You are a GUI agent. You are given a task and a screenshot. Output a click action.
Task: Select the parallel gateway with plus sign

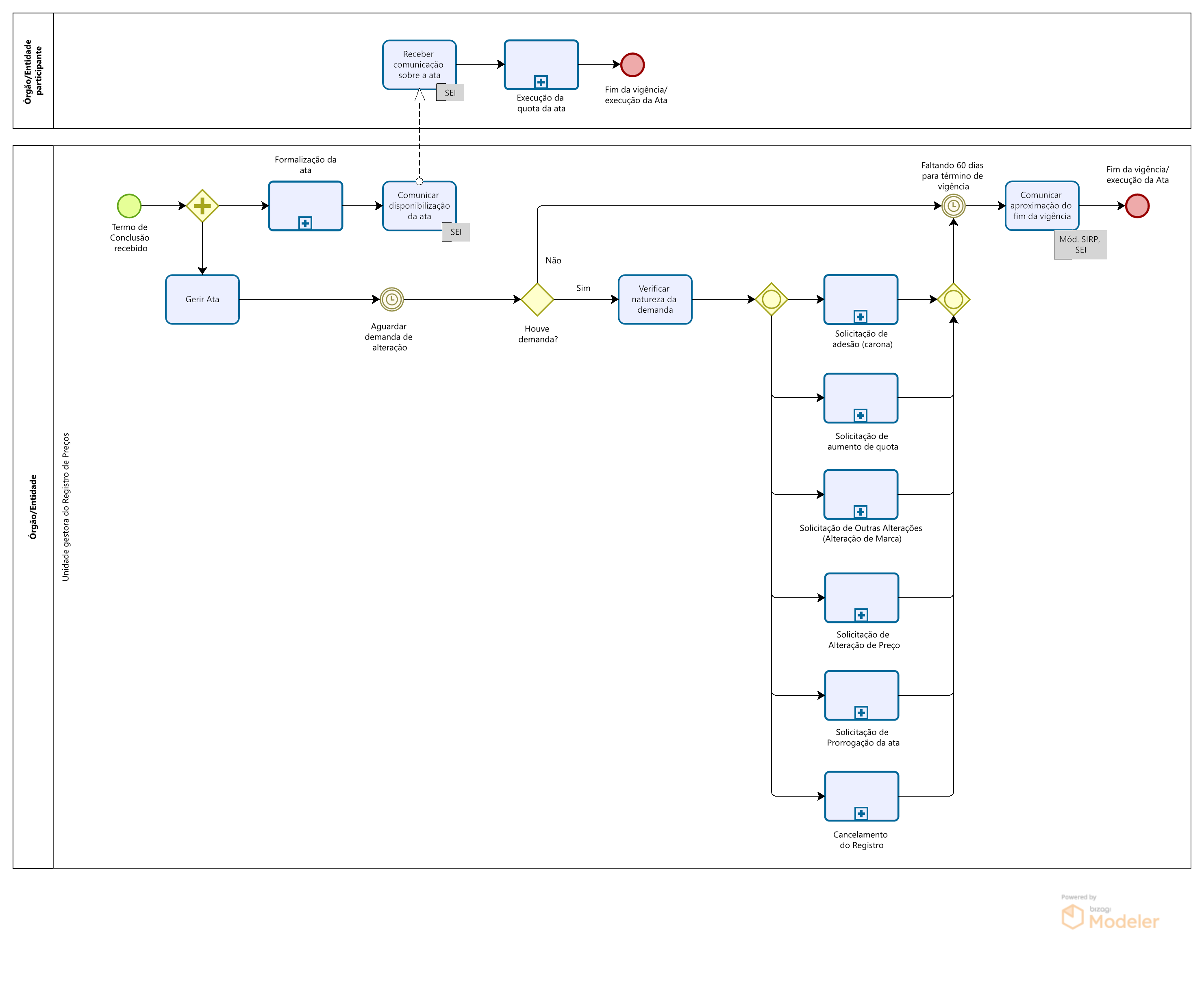point(202,206)
